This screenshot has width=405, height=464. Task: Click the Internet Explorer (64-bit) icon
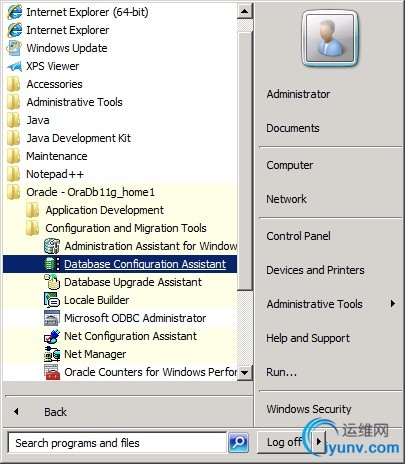tap(15, 12)
